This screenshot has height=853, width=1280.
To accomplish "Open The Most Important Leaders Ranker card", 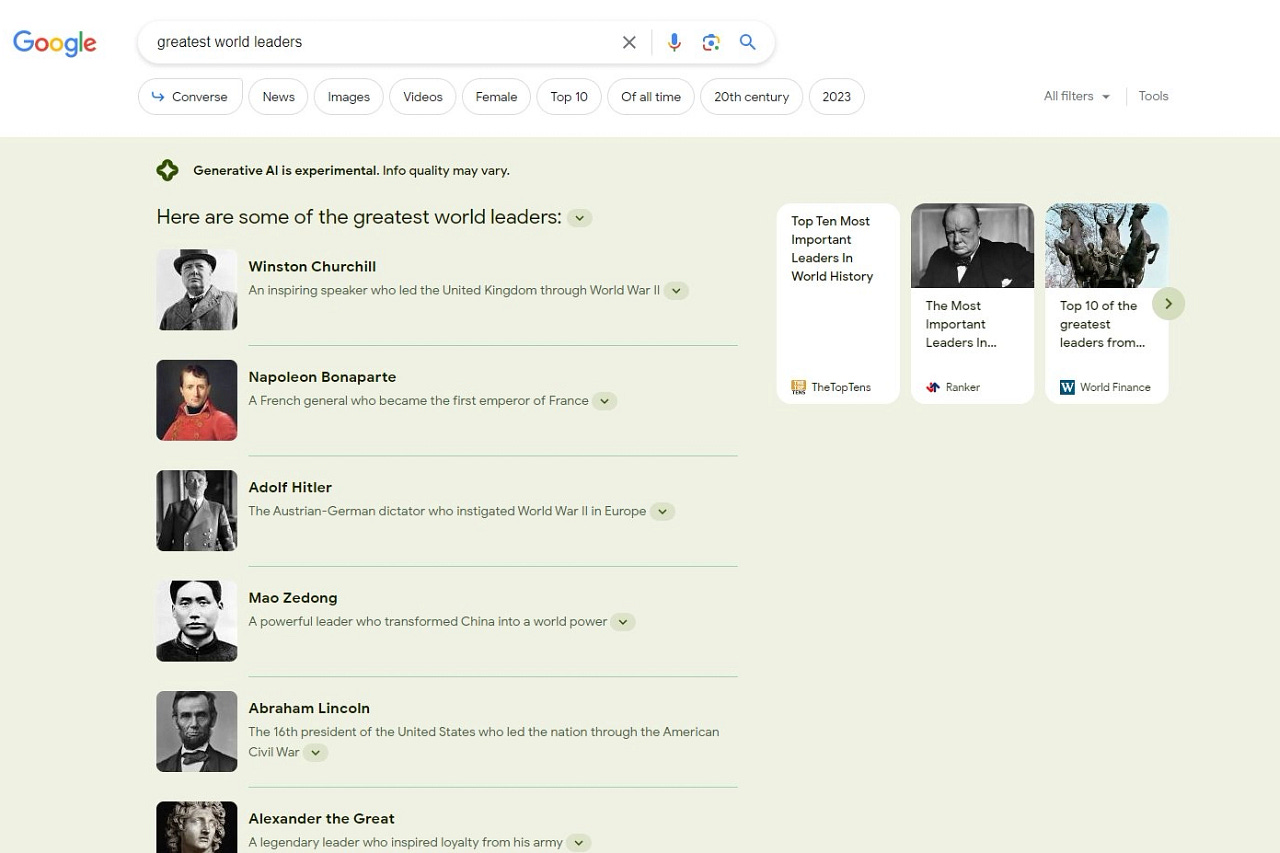I will pyautogui.click(x=972, y=304).
